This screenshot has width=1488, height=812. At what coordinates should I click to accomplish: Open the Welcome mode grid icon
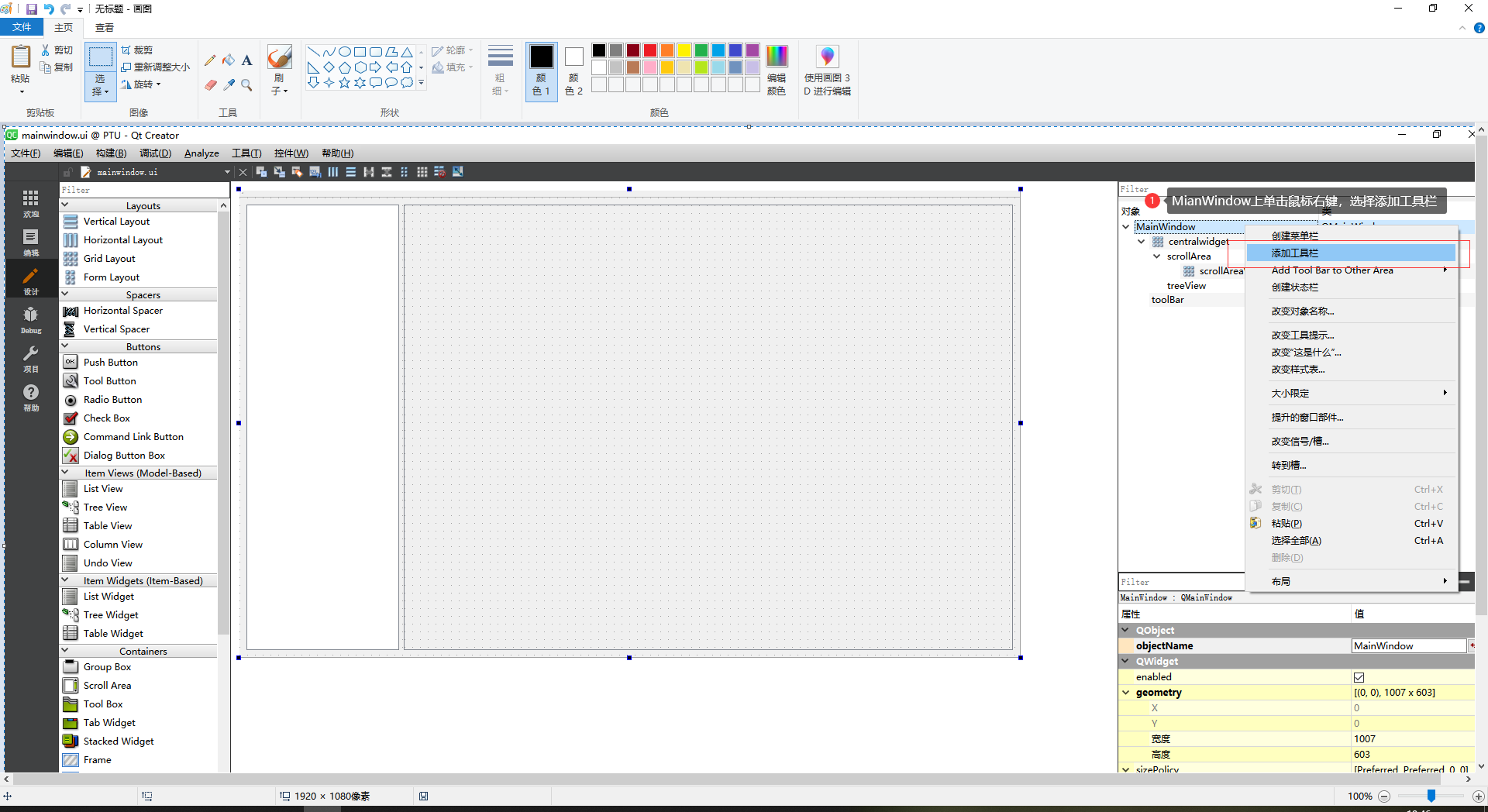click(x=31, y=203)
